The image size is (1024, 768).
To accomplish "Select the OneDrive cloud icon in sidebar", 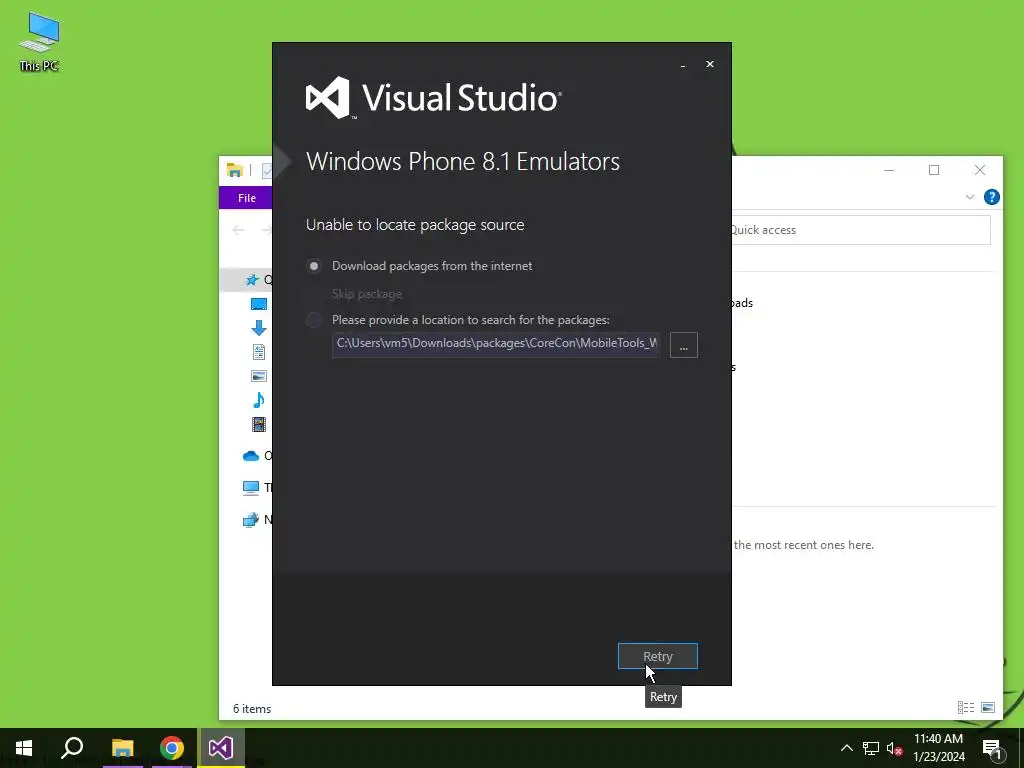I will [x=251, y=456].
